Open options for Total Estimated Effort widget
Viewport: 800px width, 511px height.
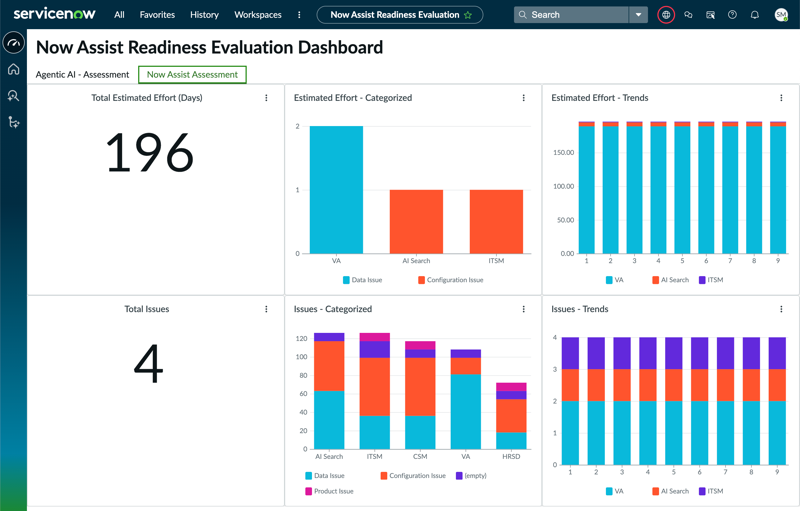pos(266,98)
